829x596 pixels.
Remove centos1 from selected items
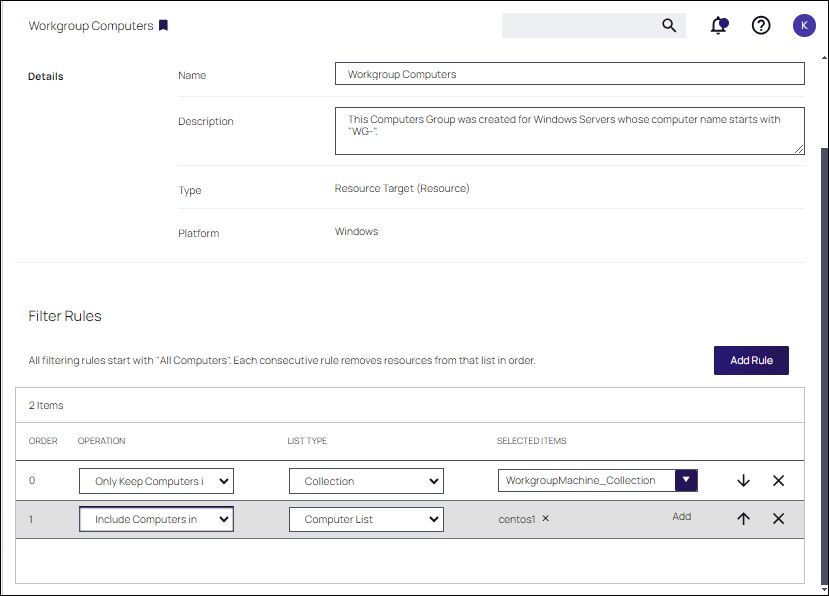tap(545, 519)
